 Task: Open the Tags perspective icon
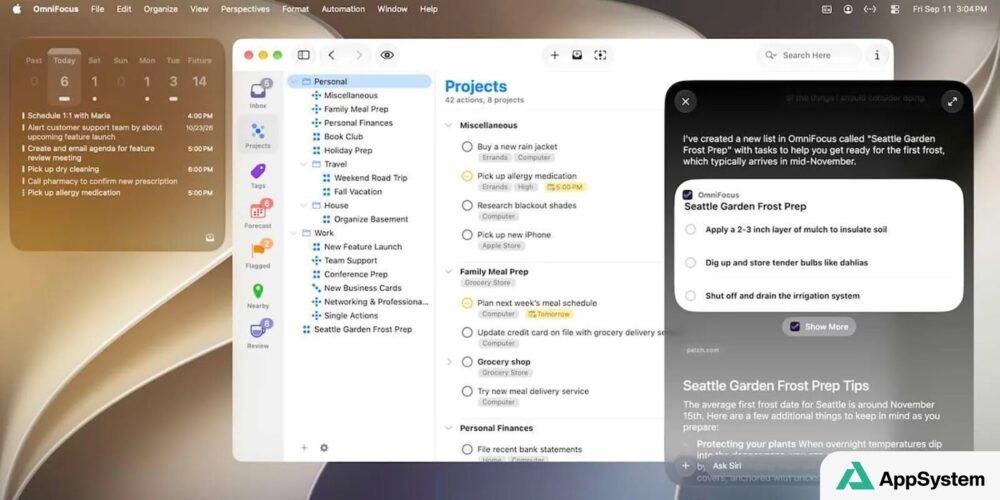(x=258, y=171)
